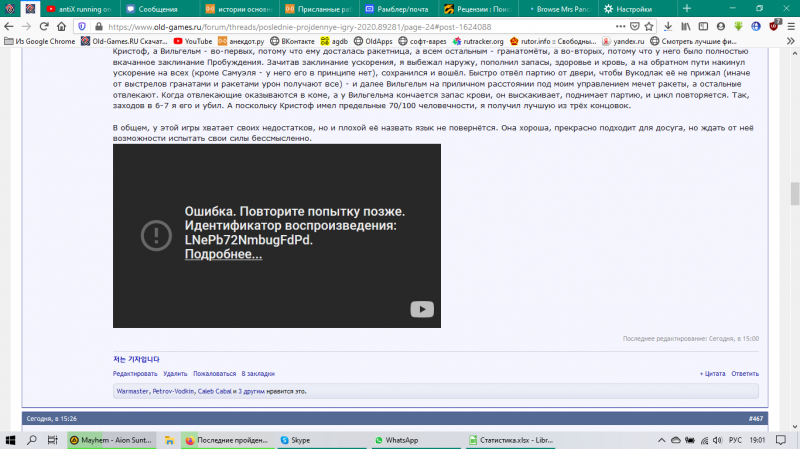Open the first pinned tab
800x449 pixels.
(x=10, y=9)
